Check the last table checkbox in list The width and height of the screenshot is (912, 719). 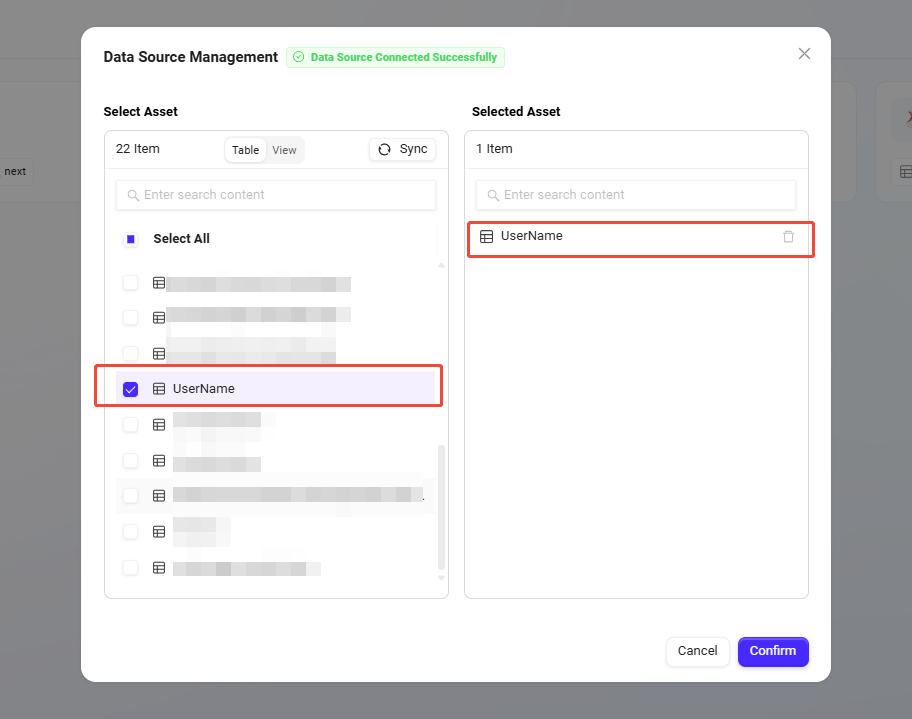(131, 568)
